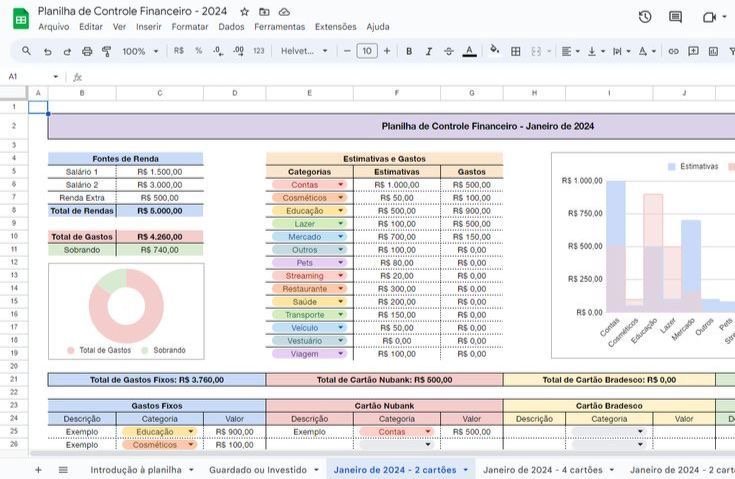Image resolution: width=735 pixels, height=479 pixels.
Task: Start a video call meeting icon
Action: pyautogui.click(x=709, y=17)
